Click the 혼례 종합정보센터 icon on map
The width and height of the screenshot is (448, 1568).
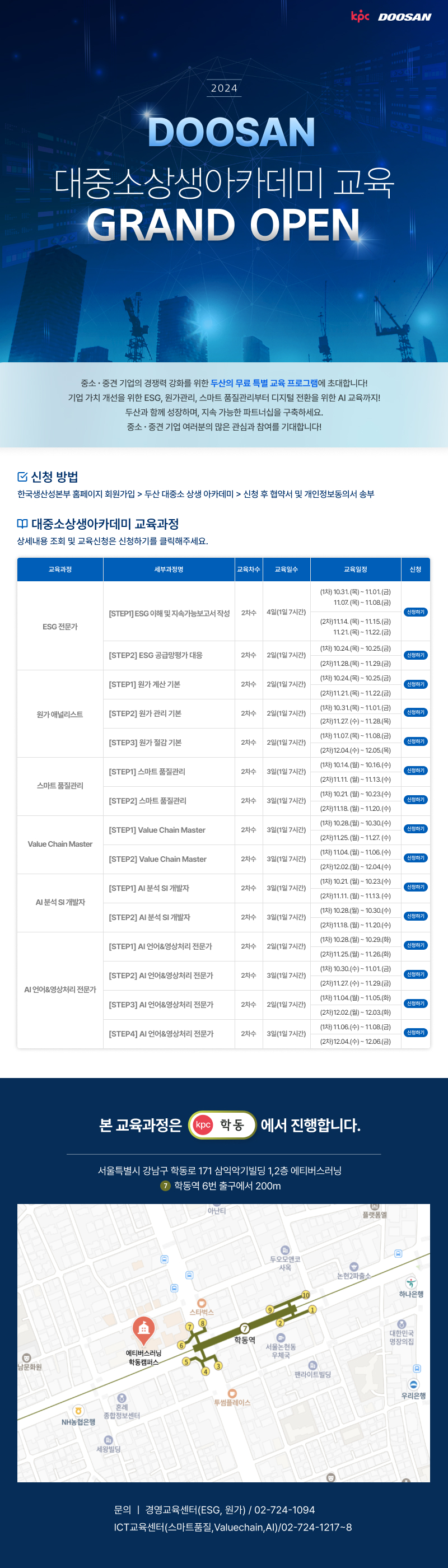(122, 1398)
